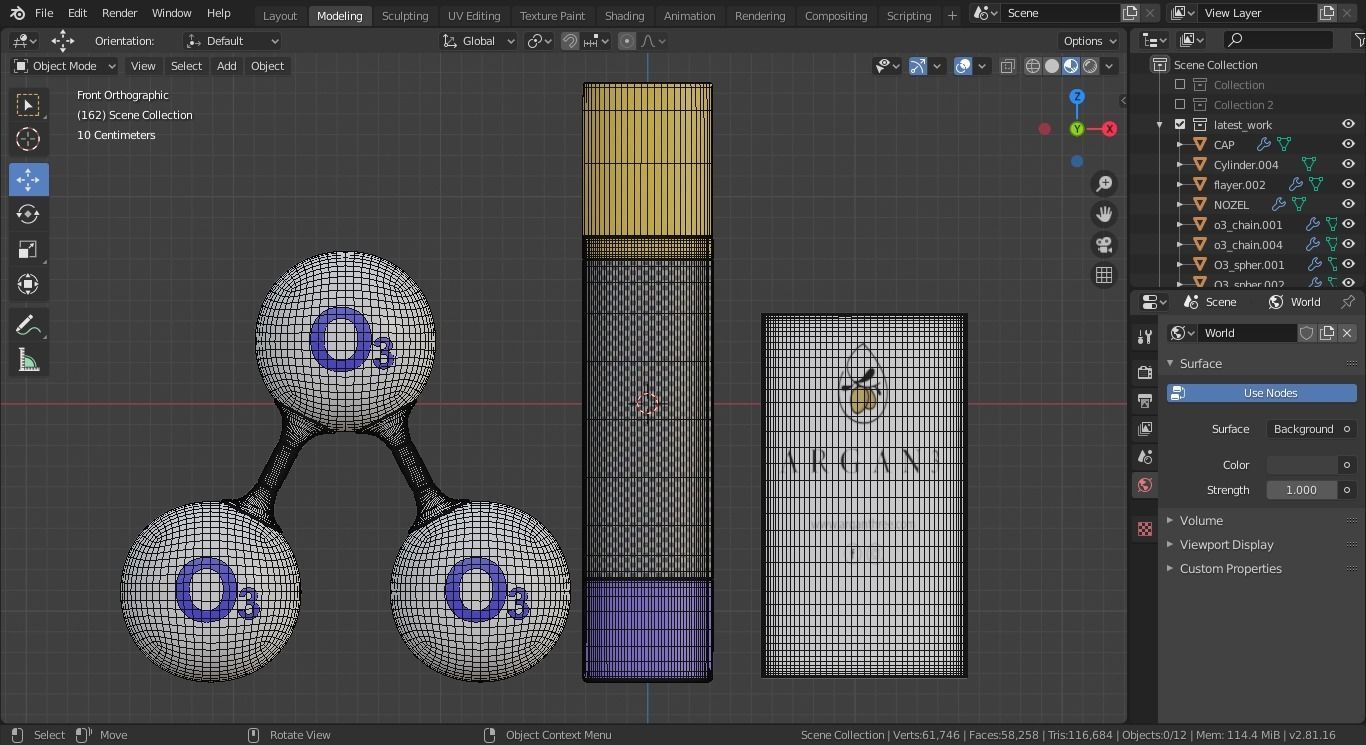This screenshot has width=1366, height=745.
Task: Hide flayer.002 using its eye icon
Action: [1348, 185]
